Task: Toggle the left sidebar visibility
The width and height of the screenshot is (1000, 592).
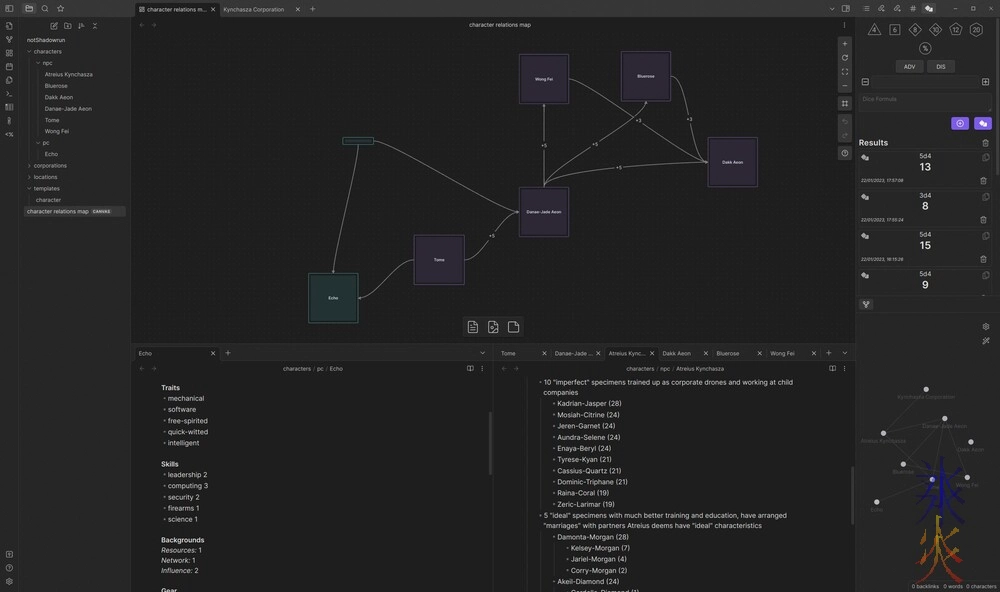Action: point(9,9)
